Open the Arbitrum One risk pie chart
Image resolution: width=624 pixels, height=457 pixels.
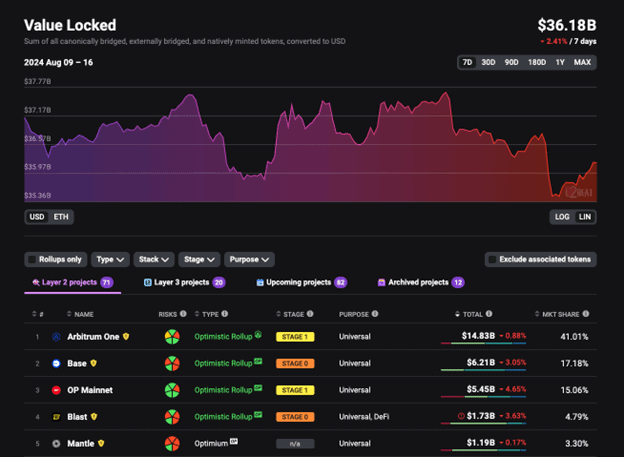172,337
